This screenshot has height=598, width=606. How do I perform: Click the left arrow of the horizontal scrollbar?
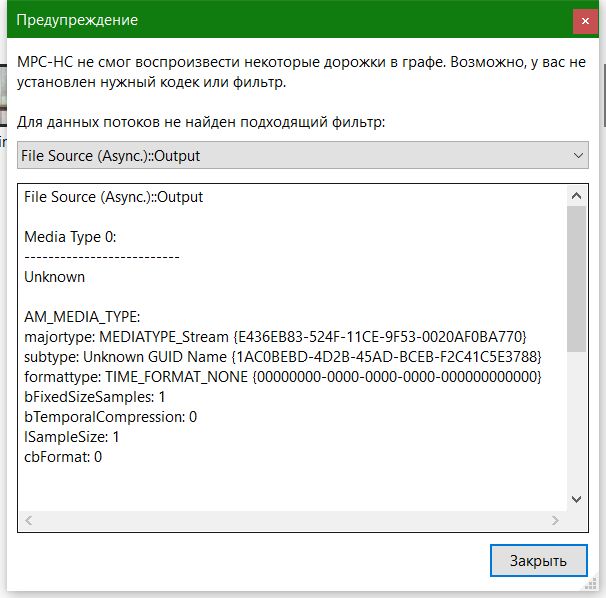(x=29, y=520)
